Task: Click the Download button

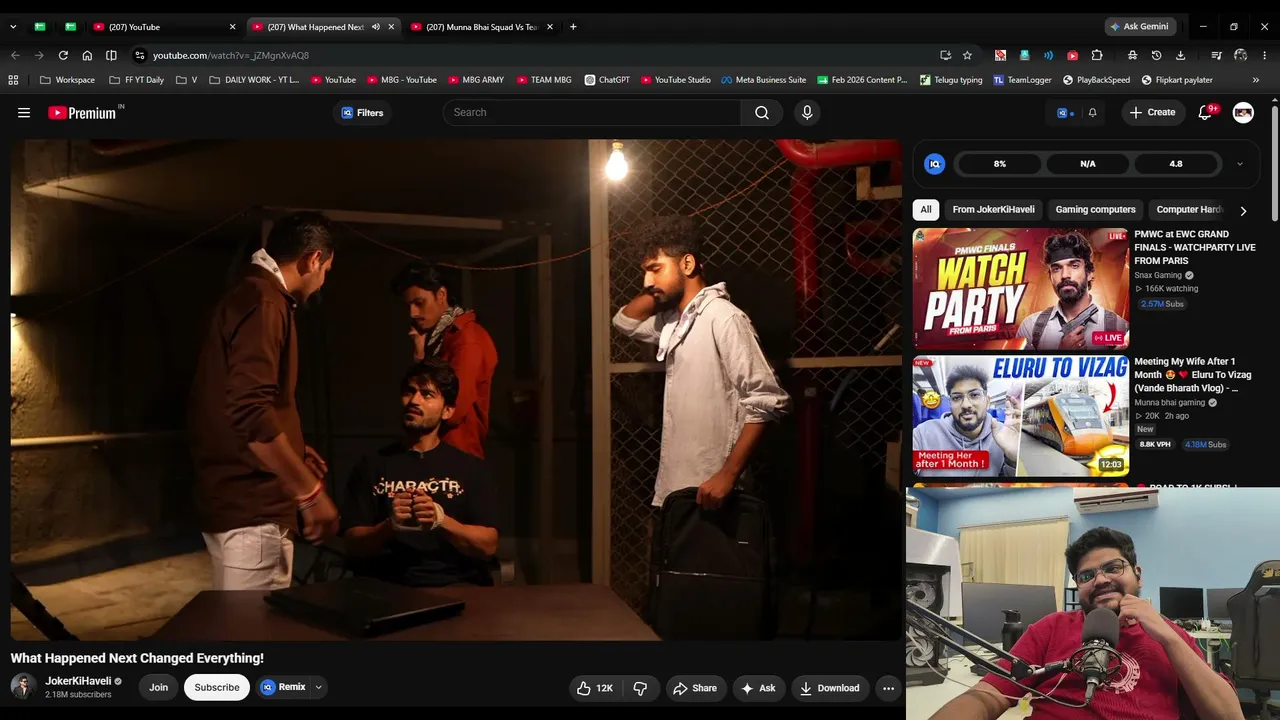Action: click(x=829, y=688)
